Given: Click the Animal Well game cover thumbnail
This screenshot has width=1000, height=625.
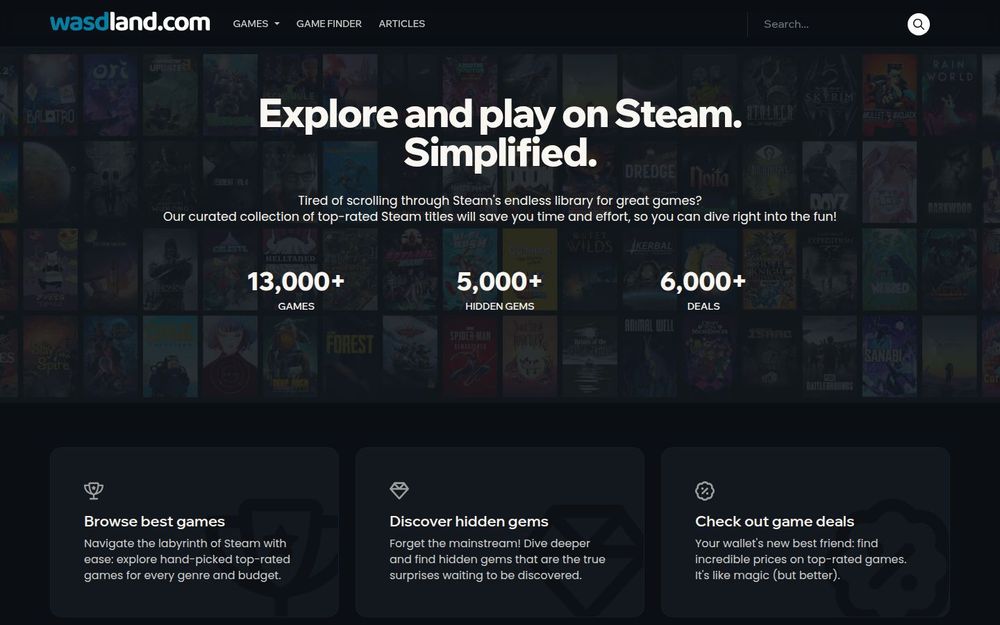Looking at the screenshot, I should click(650, 356).
